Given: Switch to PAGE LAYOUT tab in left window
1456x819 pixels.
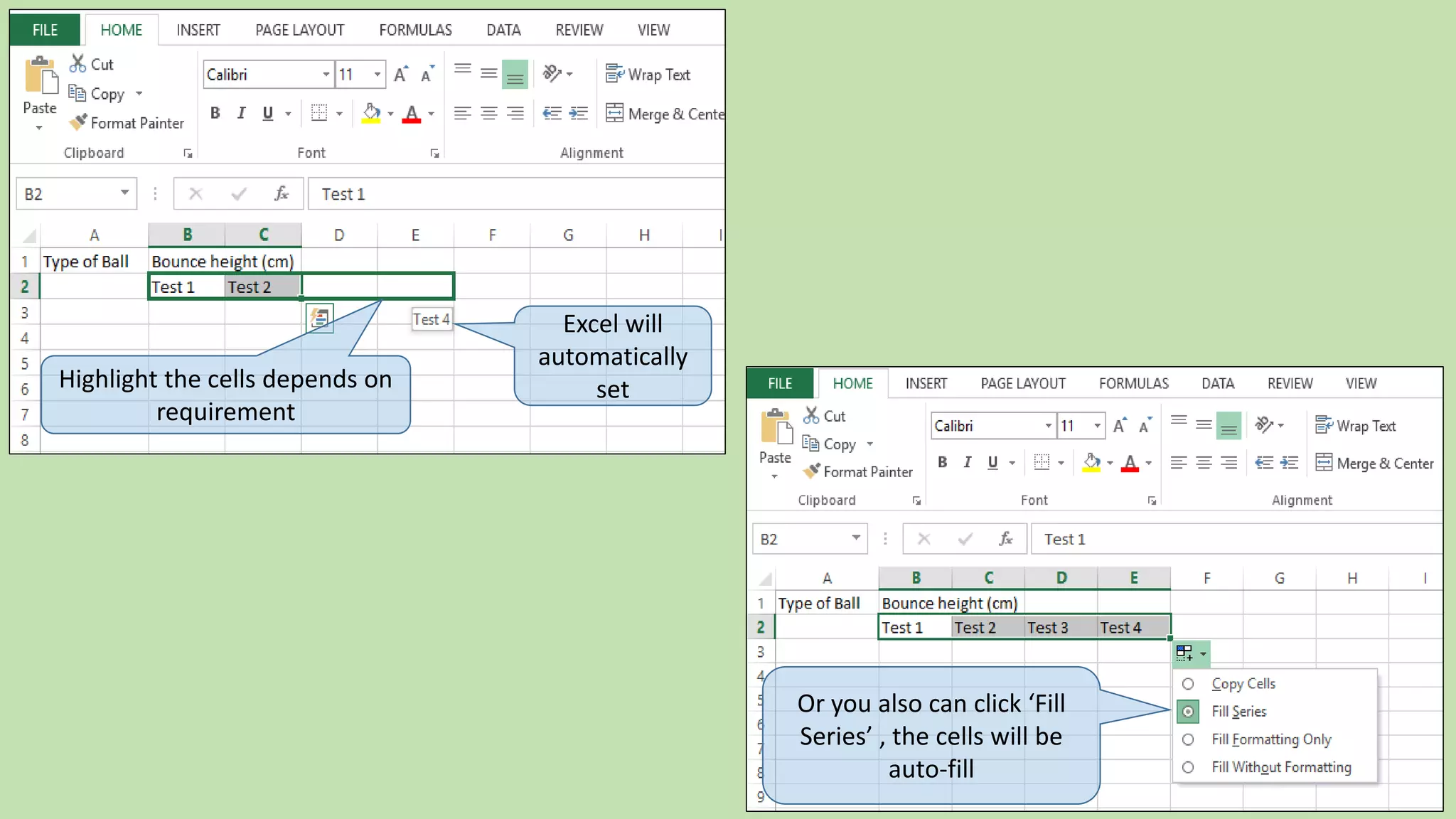Looking at the screenshot, I should (299, 30).
